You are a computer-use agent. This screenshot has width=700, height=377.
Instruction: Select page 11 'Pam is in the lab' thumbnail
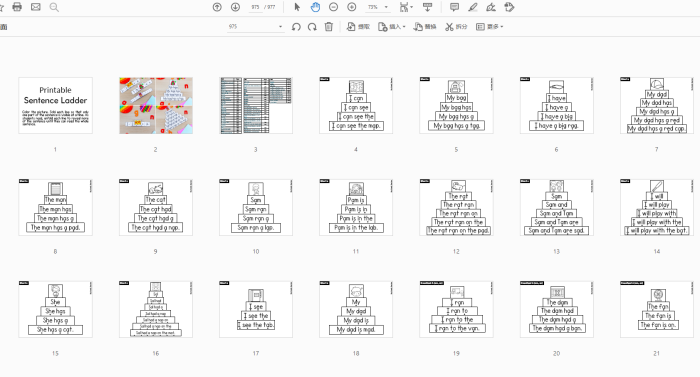(356, 207)
